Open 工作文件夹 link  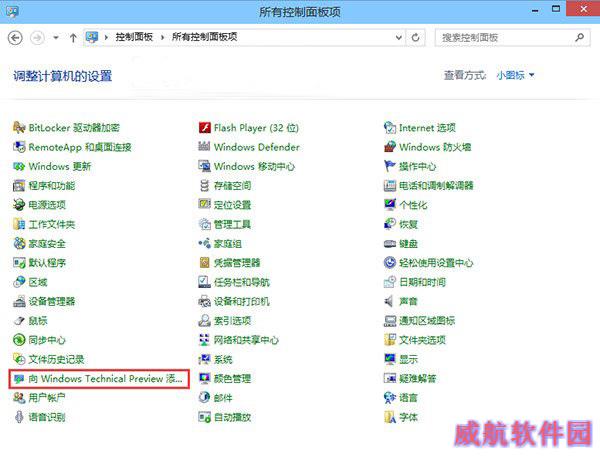pos(51,224)
